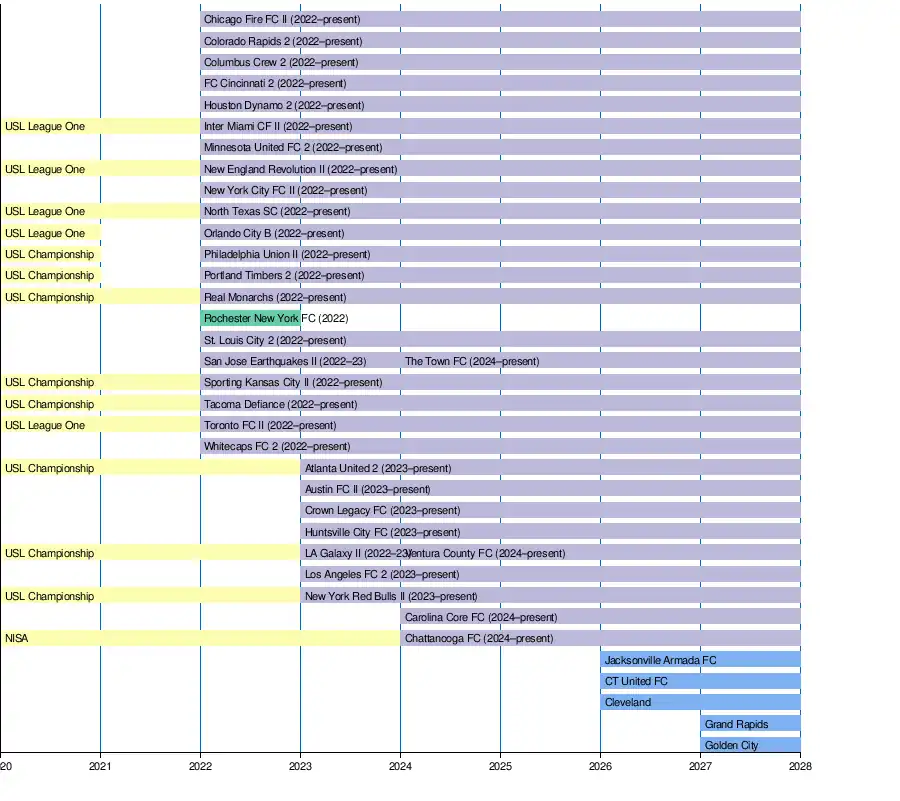Open the Carolina Core FC entry
The width and height of the screenshot is (900, 801).
[x=481, y=618]
